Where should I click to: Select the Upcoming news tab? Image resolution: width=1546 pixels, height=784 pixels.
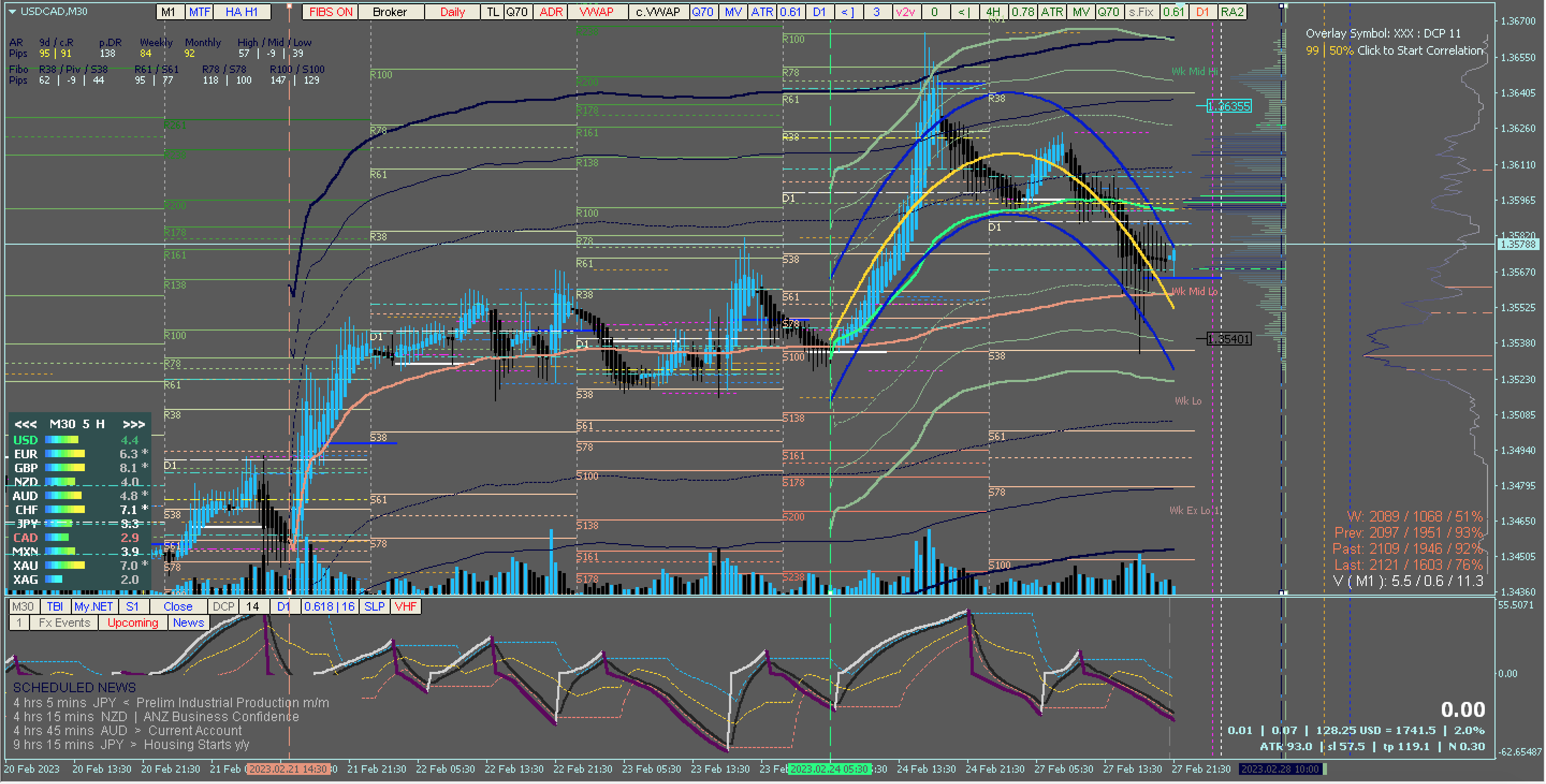coord(133,623)
